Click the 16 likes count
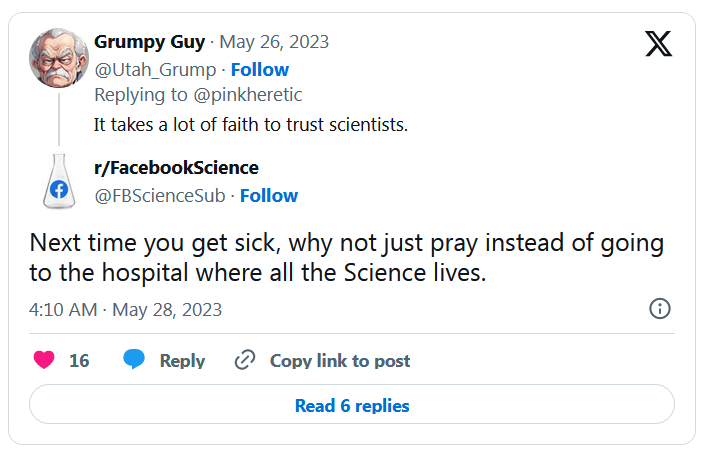The width and height of the screenshot is (720, 456). click(79, 361)
